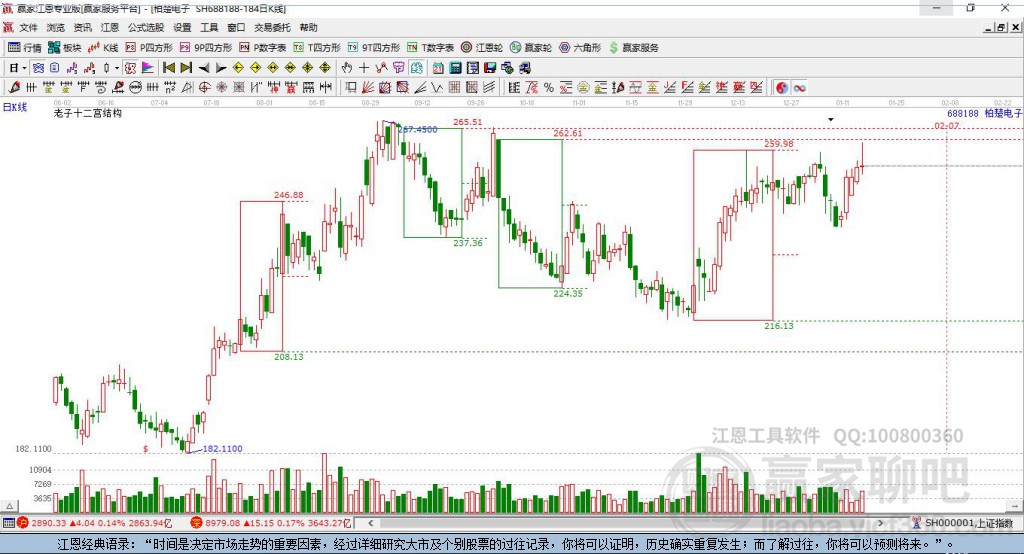The width and height of the screenshot is (1024, 554).
Task: Click the 265.51 price label
Action: (468, 122)
